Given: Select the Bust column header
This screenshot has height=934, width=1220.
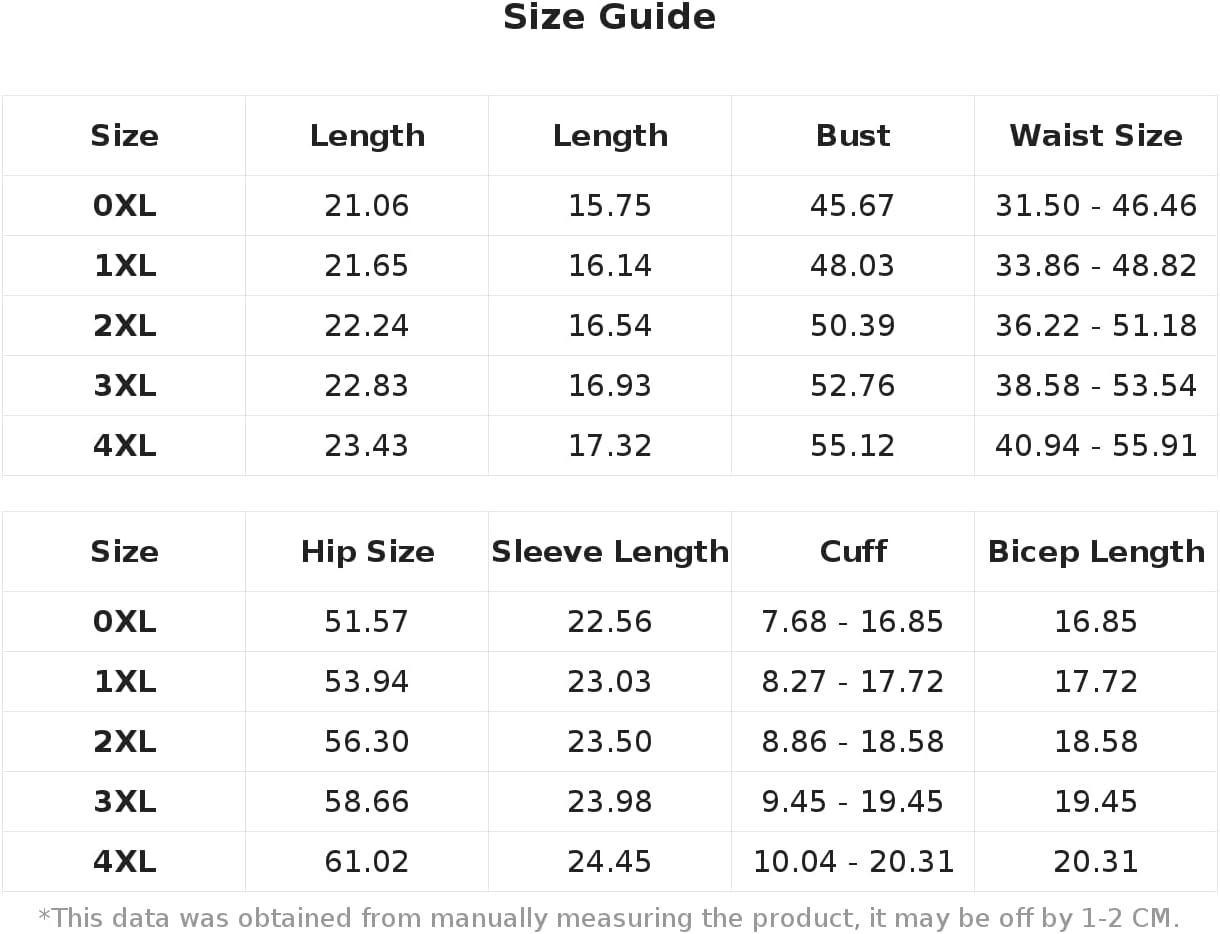Looking at the screenshot, I should click(x=853, y=136).
